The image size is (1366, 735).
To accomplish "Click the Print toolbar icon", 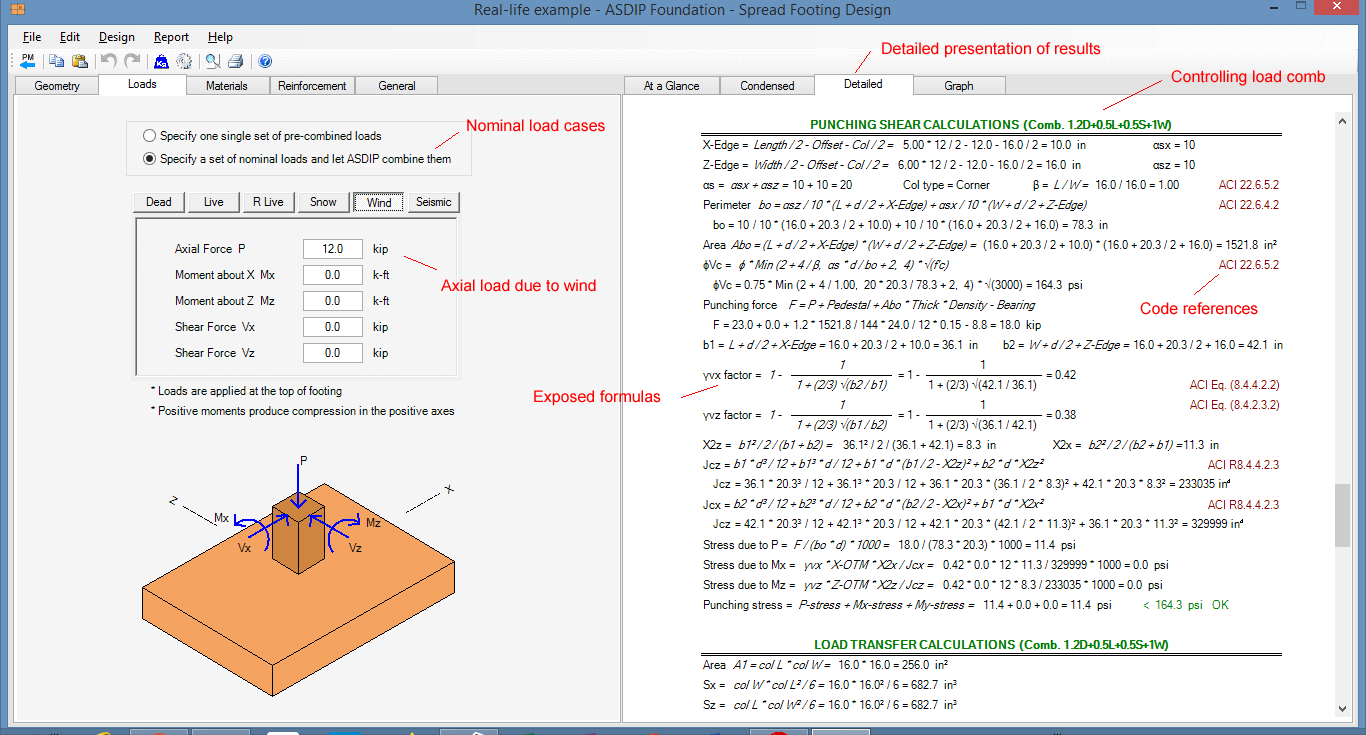I will (235, 61).
